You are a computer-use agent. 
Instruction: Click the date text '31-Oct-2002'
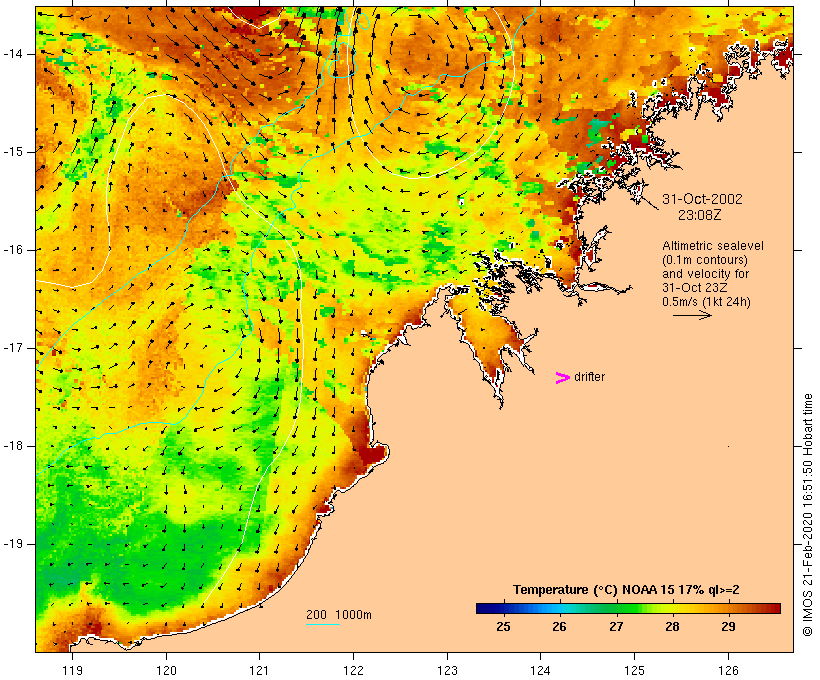tap(702, 199)
